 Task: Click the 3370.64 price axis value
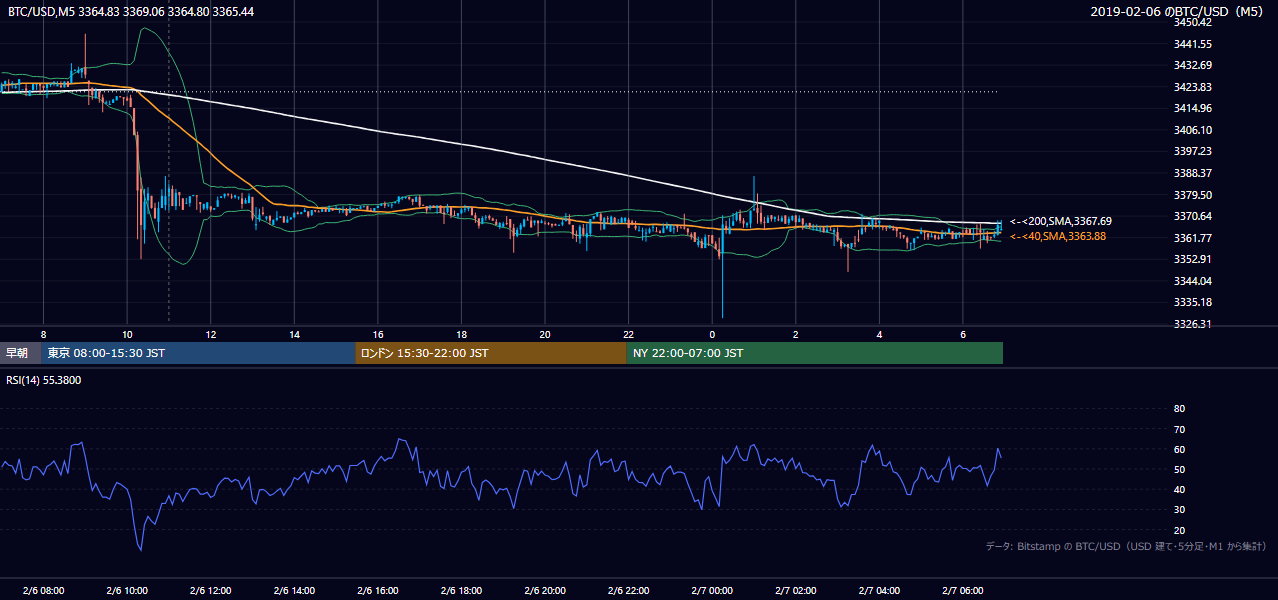1193,216
